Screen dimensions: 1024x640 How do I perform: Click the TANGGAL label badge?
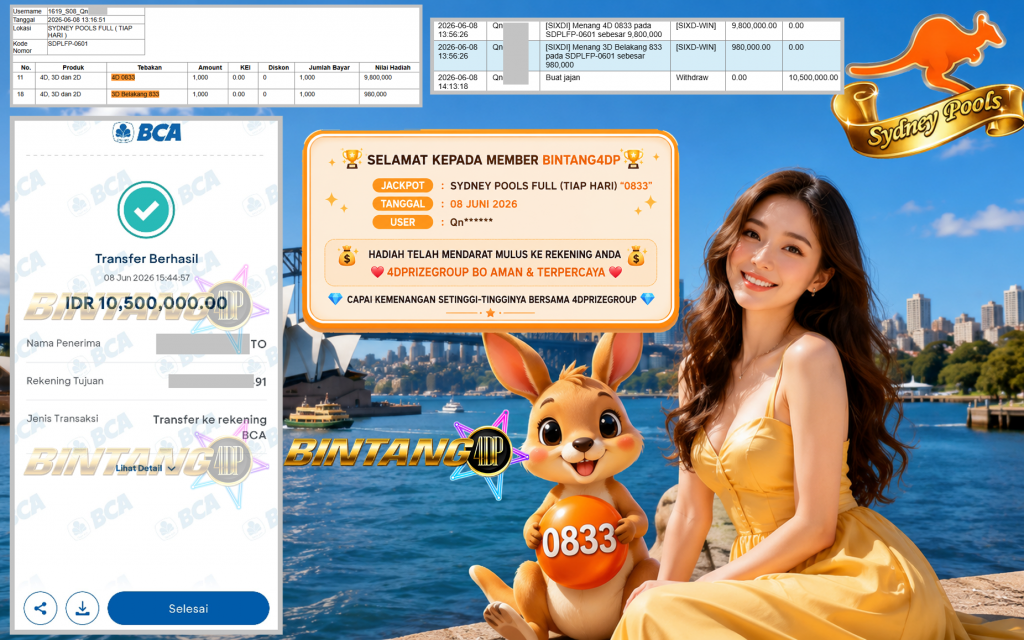(403, 204)
